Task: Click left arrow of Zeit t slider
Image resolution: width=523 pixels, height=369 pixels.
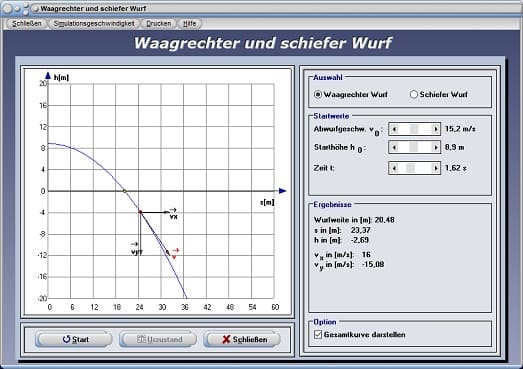Action: [394, 168]
